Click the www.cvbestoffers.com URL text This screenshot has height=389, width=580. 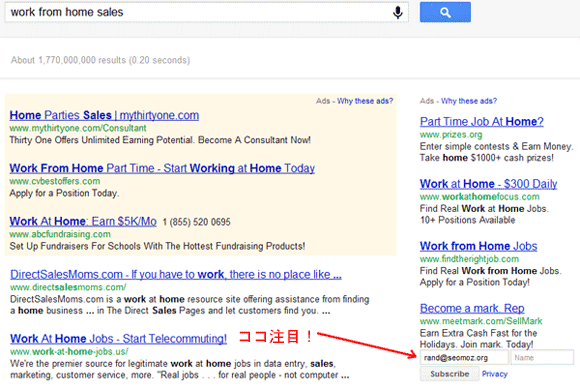(x=55, y=181)
